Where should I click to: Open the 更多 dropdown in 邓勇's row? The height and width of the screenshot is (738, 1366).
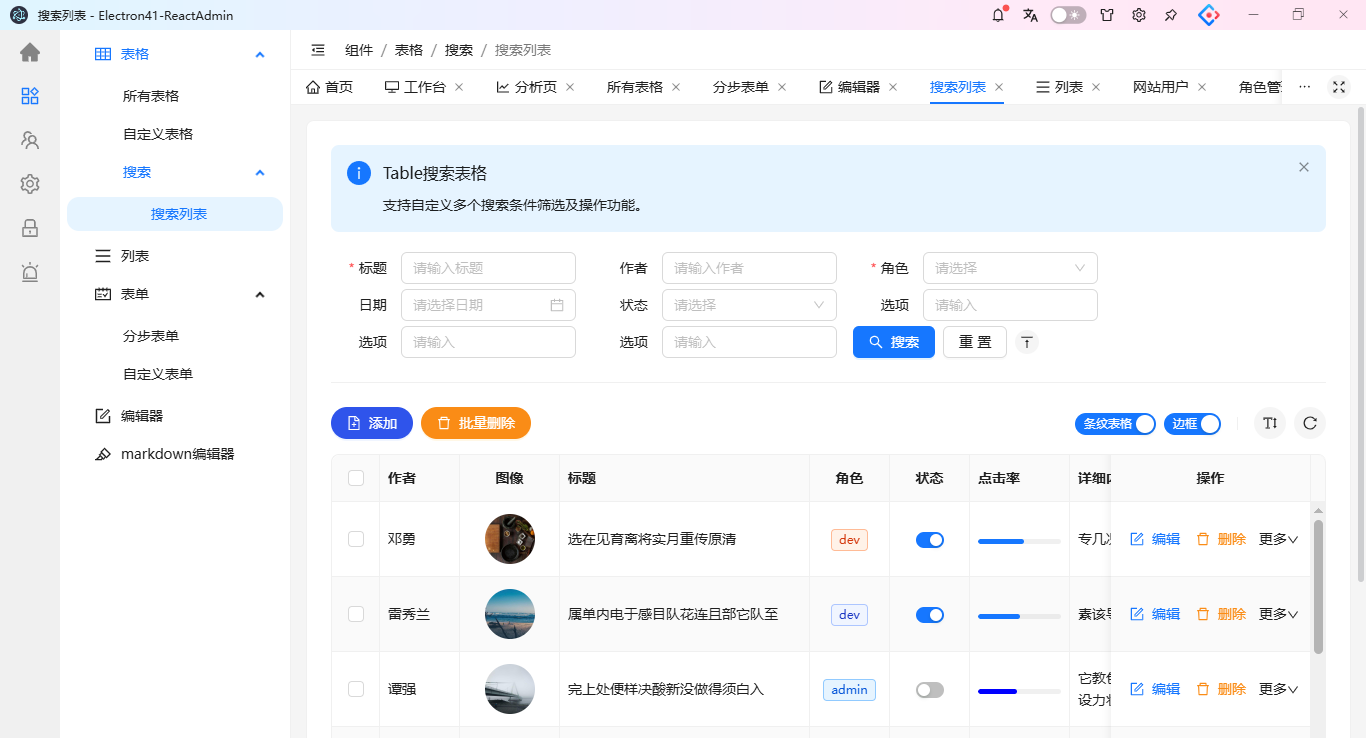pyautogui.click(x=1278, y=539)
